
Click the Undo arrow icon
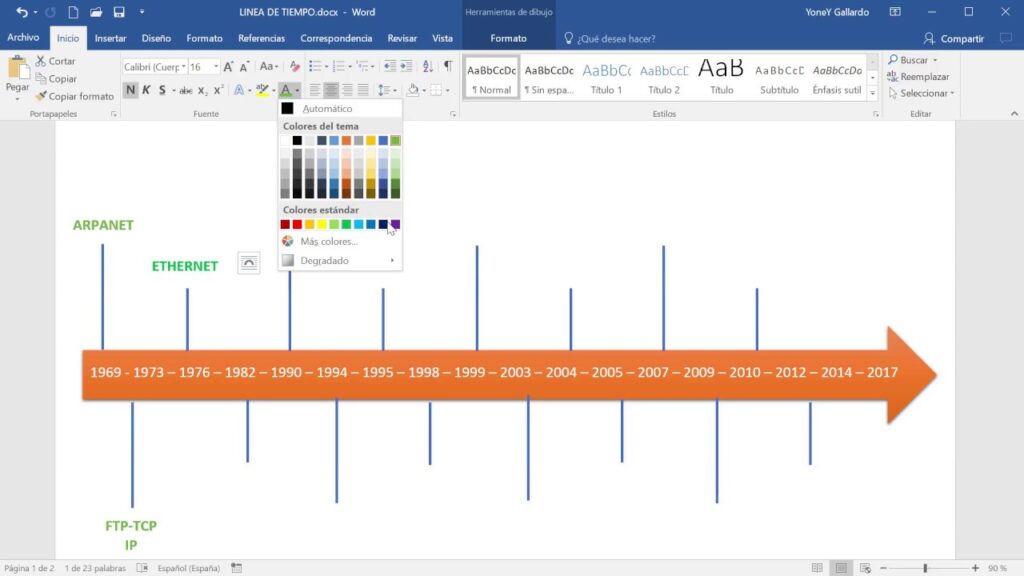(x=22, y=12)
